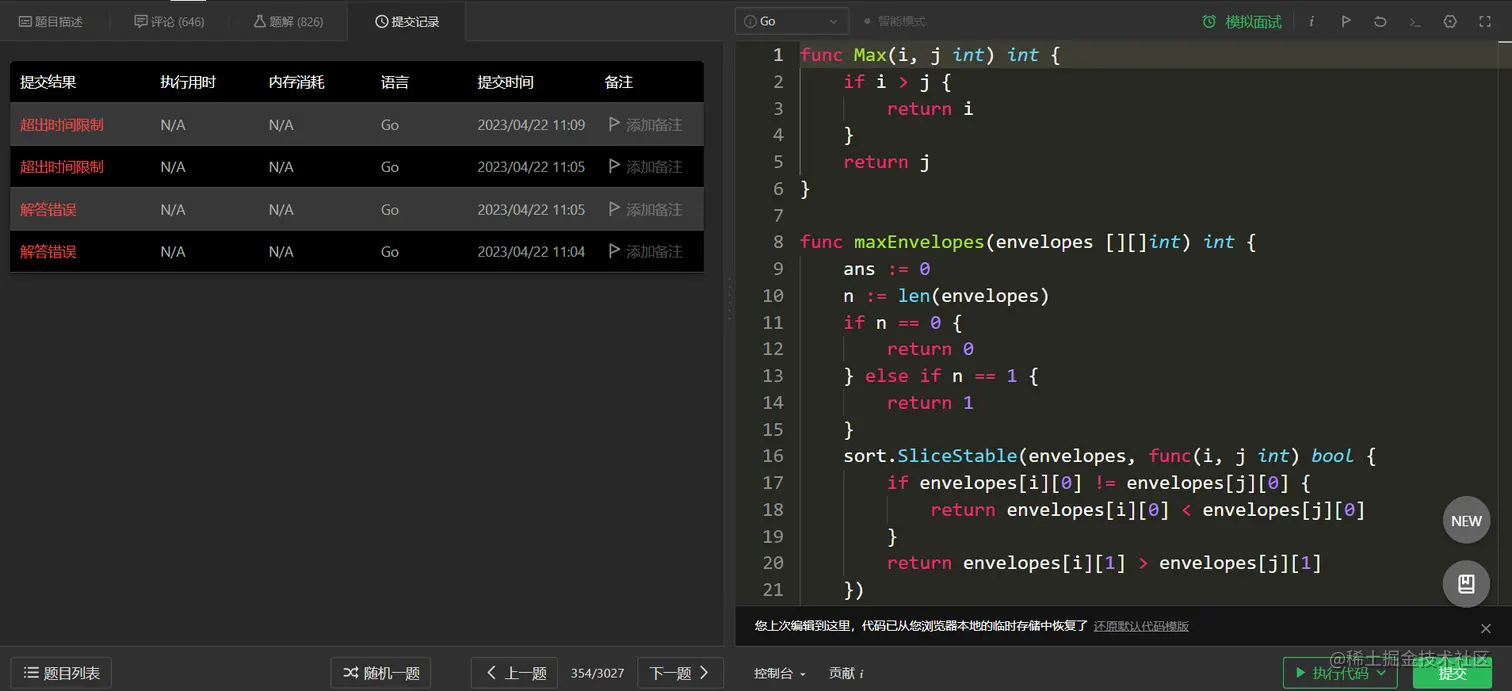Viewport: 1512px width, 691px height.
Task: Click 随机一题 random problem button
Action: pyautogui.click(x=381, y=673)
